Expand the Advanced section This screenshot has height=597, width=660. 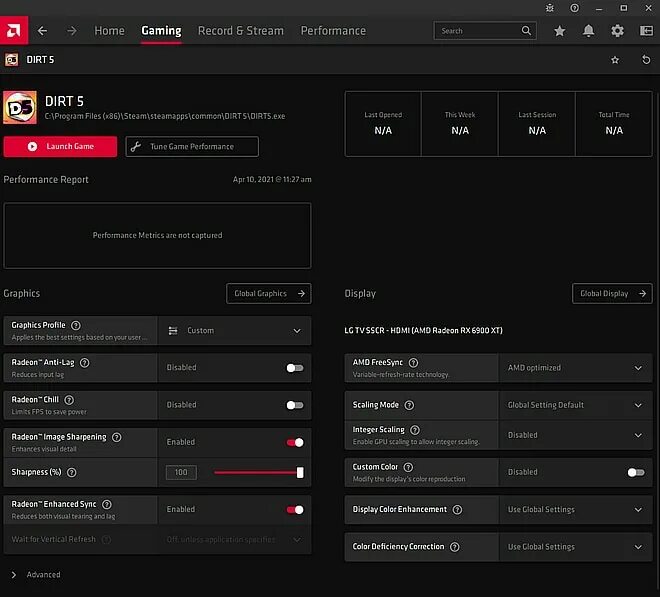click(x=36, y=575)
